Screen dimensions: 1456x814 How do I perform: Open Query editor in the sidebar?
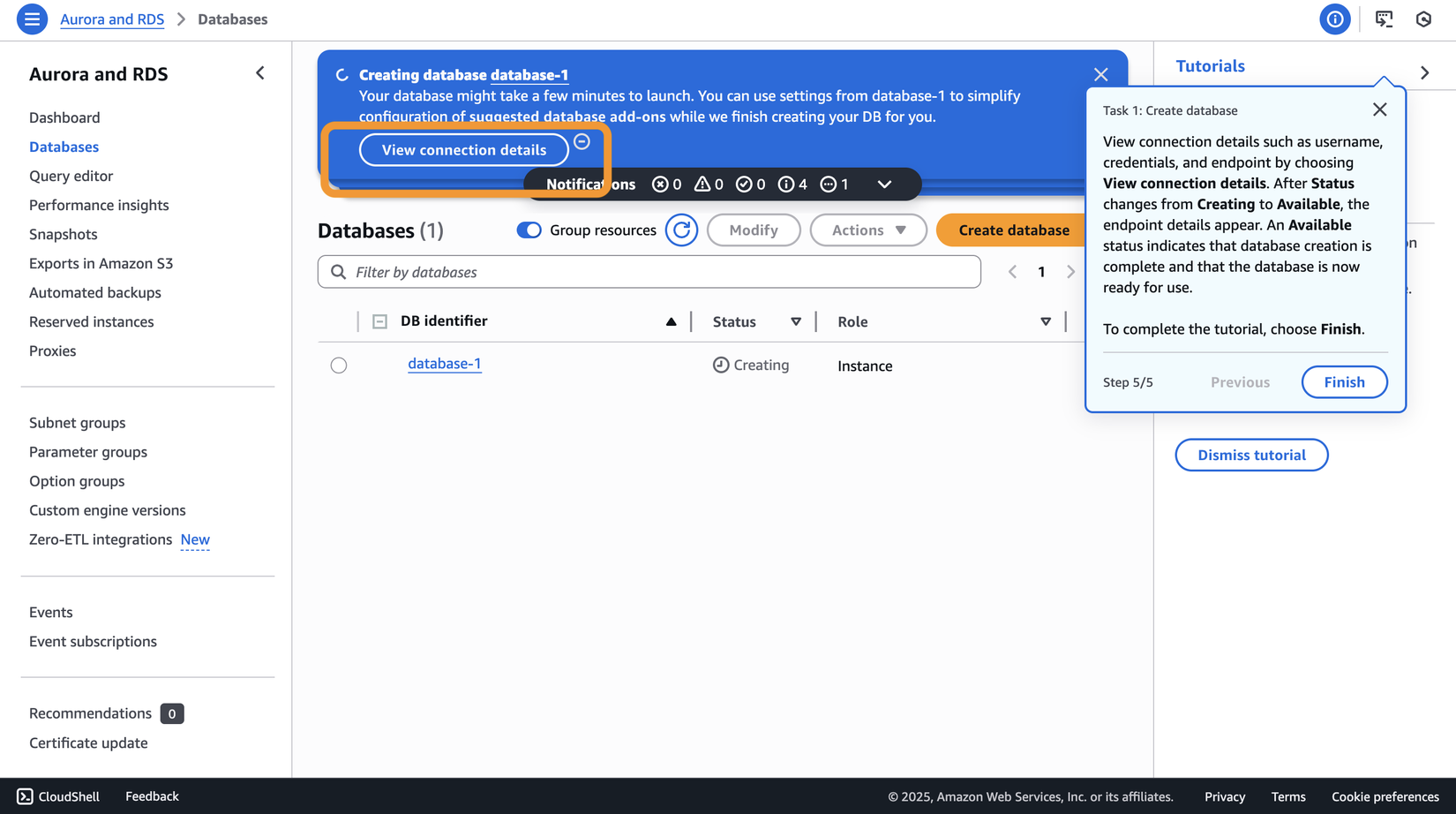click(x=71, y=176)
